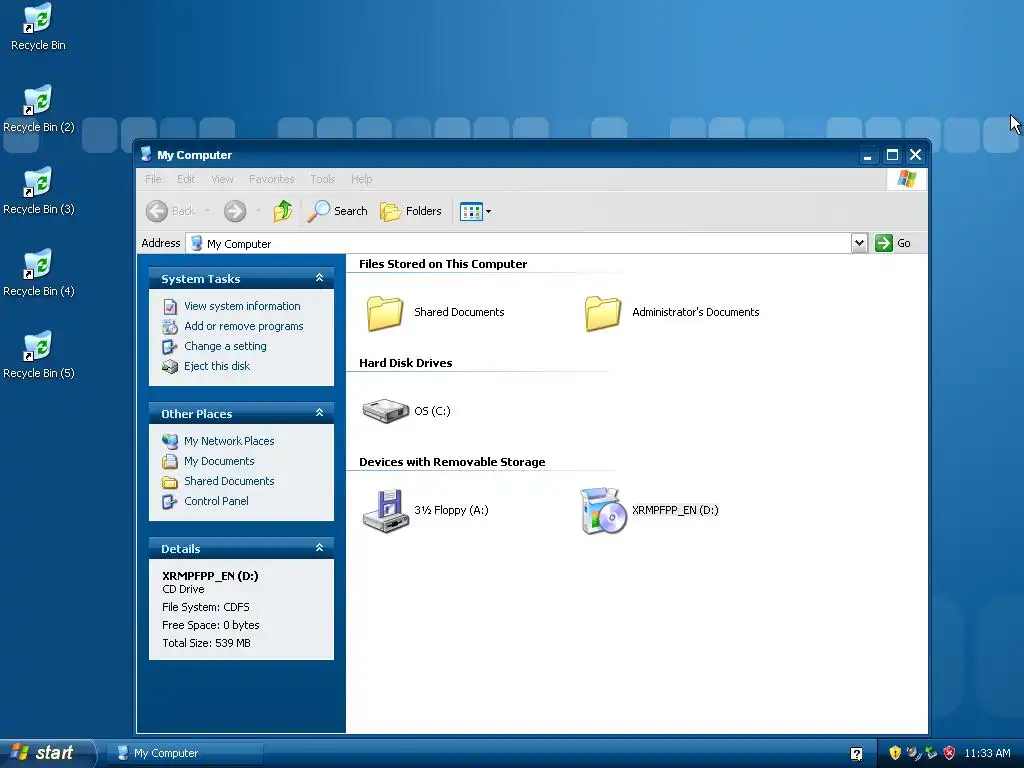Viewport: 1024px width, 768px height.
Task: Click the yellow security shield tray icon
Action: click(x=895, y=753)
